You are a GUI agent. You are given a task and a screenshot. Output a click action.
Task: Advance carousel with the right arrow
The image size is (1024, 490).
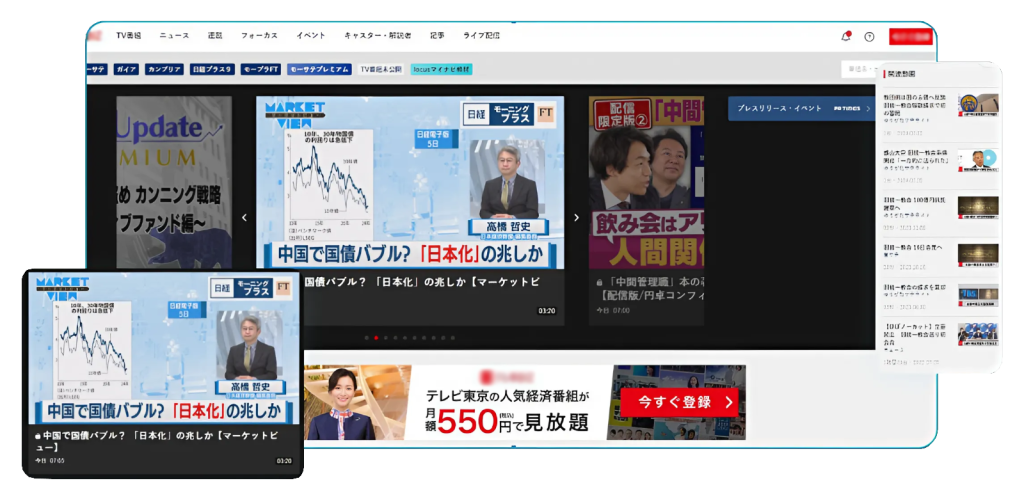576,218
